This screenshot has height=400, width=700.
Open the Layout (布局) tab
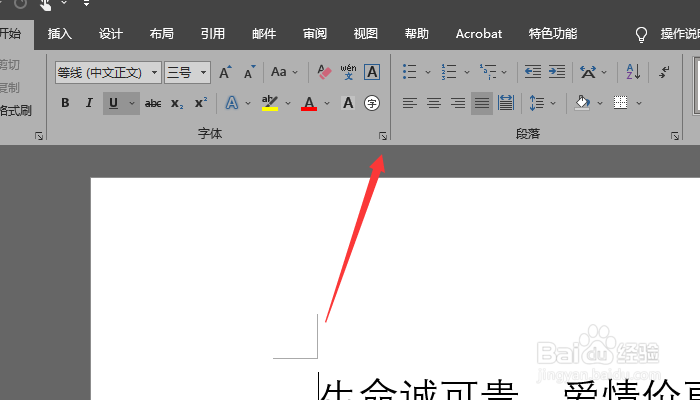(x=162, y=34)
